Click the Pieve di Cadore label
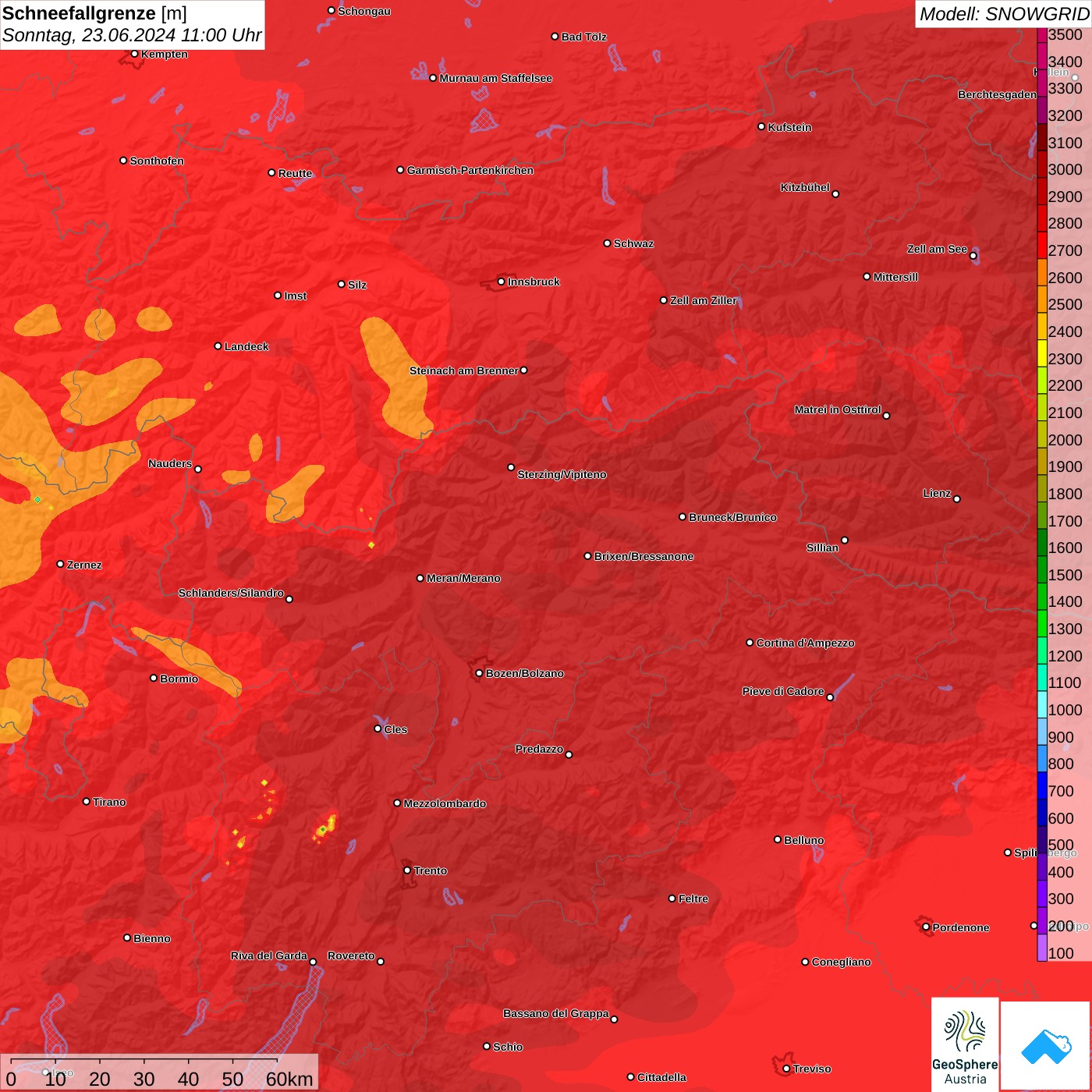The width and height of the screenshot is (1092, 1092). tap(783, 691)
